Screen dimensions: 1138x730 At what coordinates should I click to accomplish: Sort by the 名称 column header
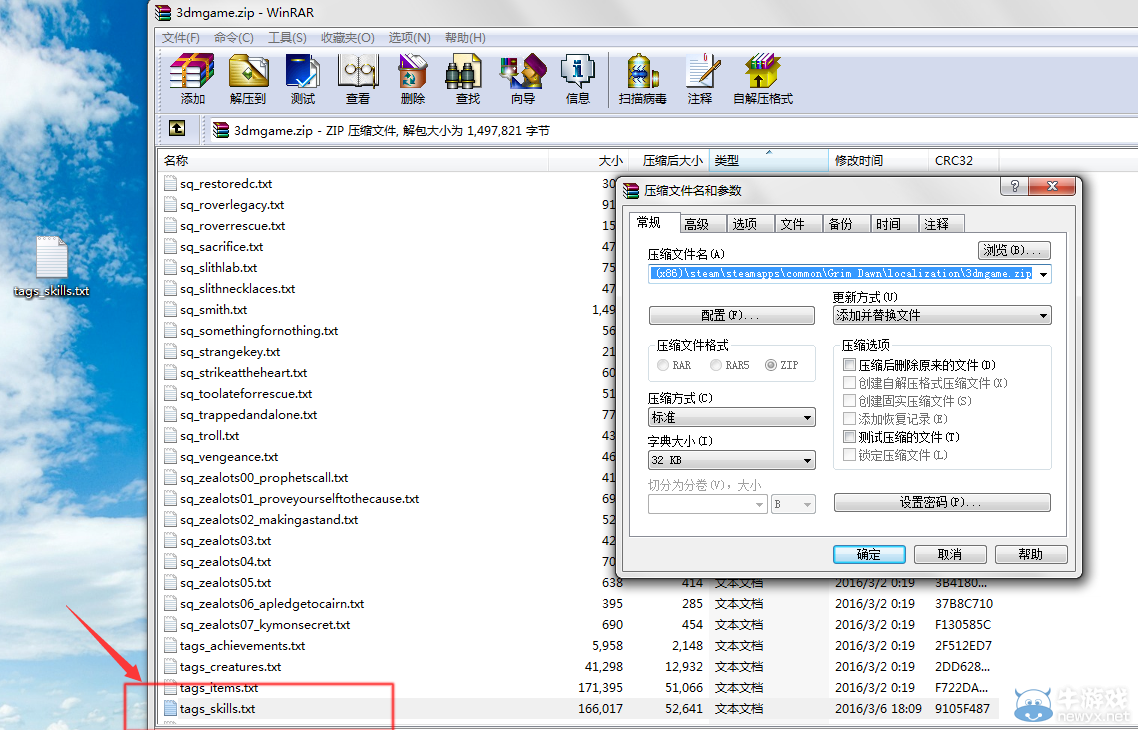click(353, 160)
